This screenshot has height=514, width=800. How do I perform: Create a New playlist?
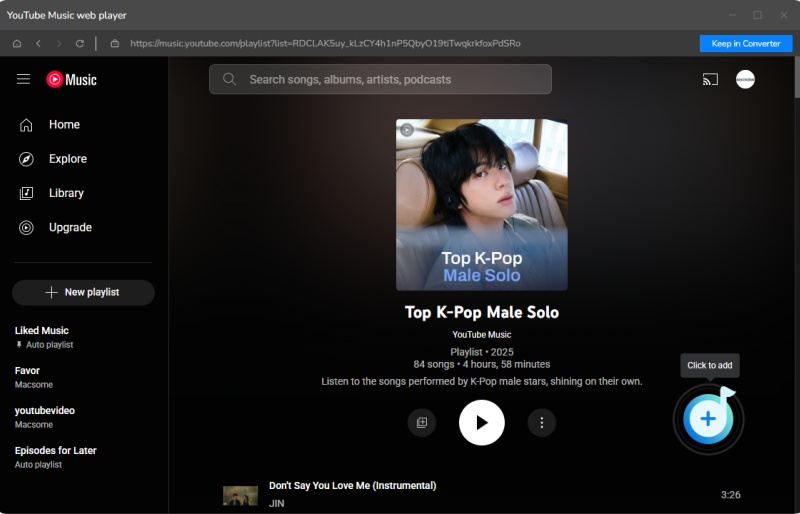tap(83, 292)
